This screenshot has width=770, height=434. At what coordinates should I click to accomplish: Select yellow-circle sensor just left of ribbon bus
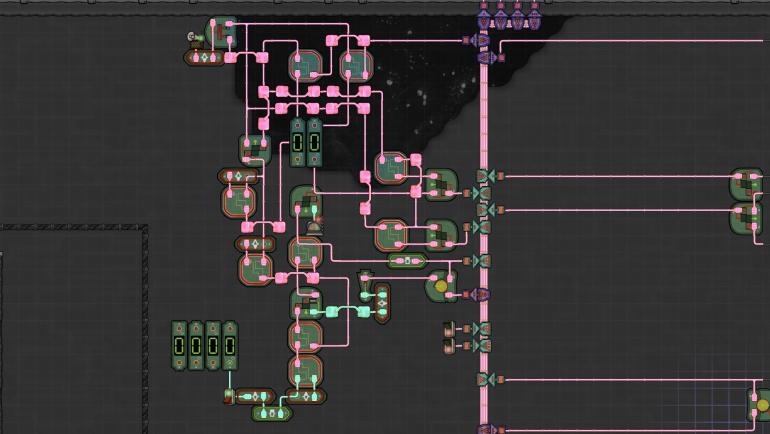point(441,286)
